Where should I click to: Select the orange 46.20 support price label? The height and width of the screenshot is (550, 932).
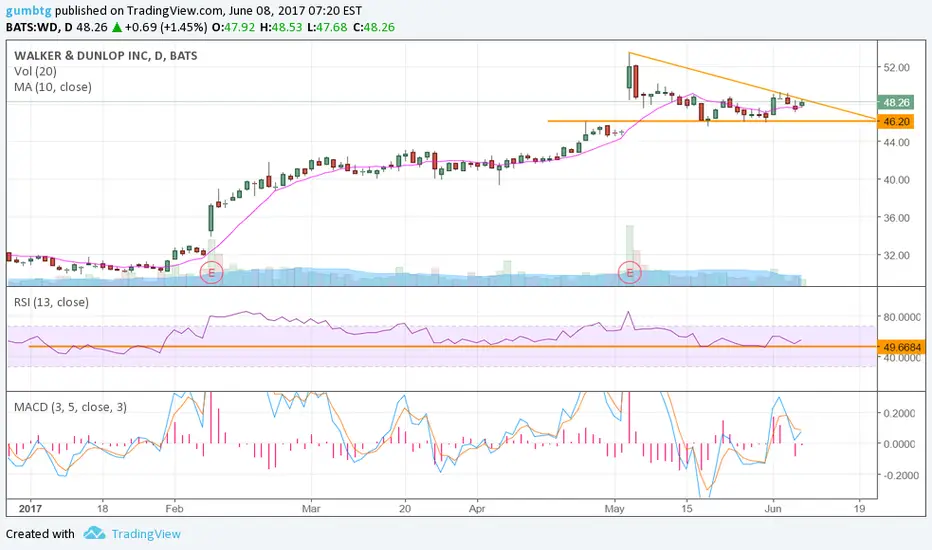point(896,121)
